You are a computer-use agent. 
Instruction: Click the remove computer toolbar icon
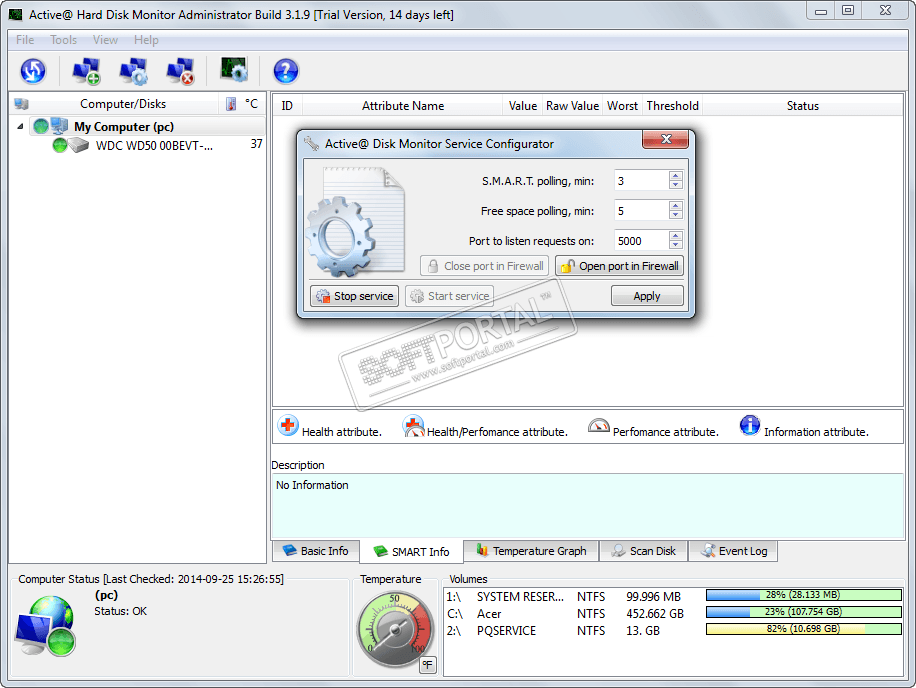pos(180,71)
